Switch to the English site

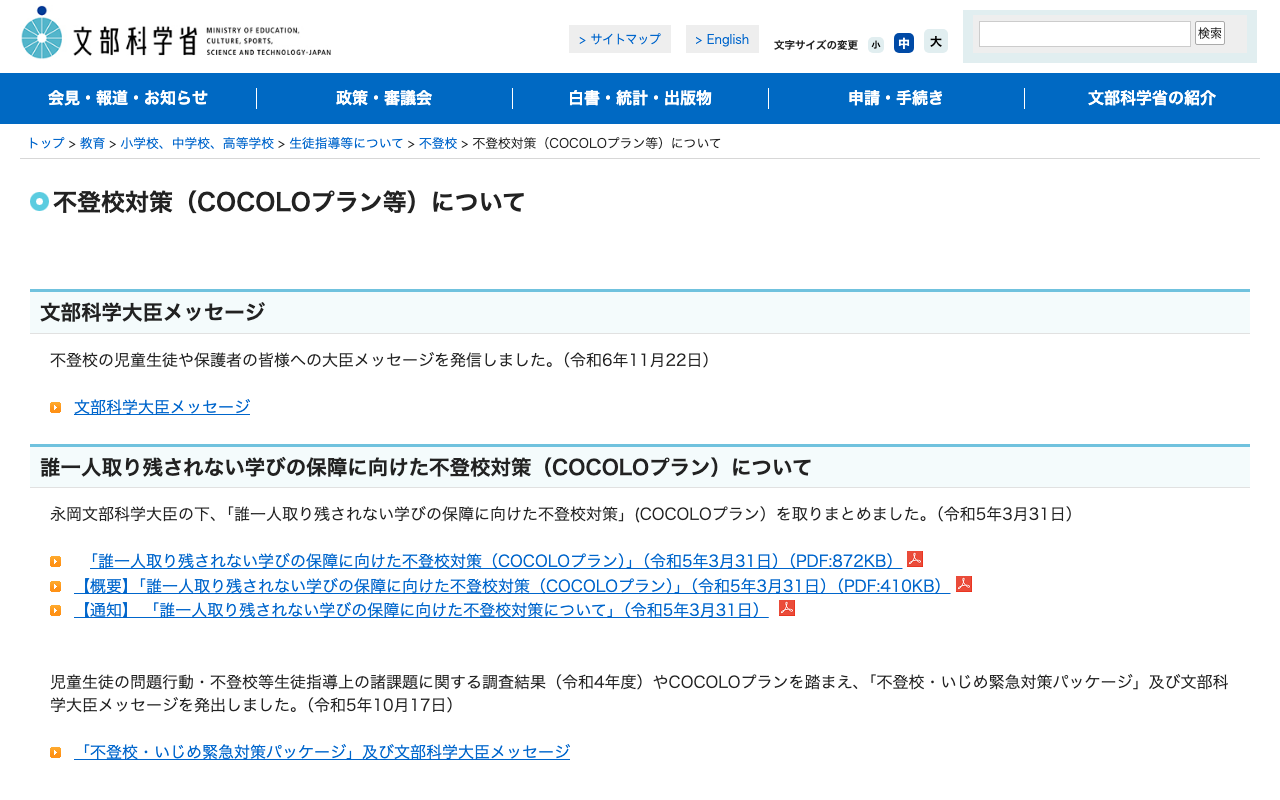pyautogui.click(x=722, y=39)
